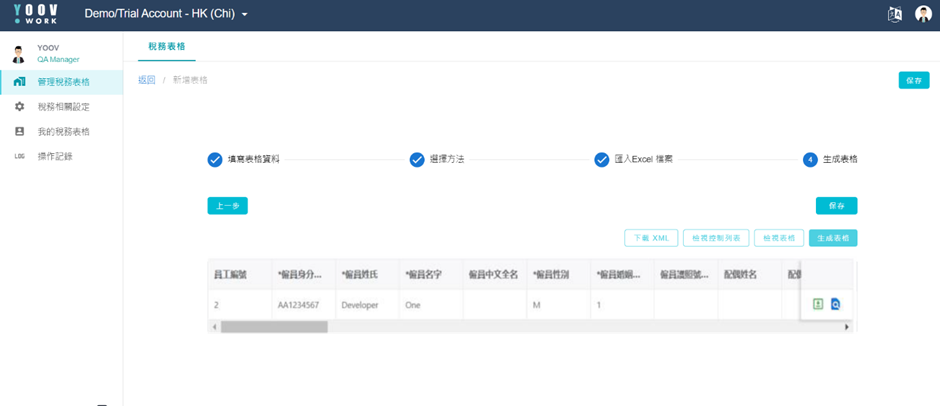The height and width of the screenshot is (406, 940).
Task: Click the right arrow of the table scrollbar
Action: point(847,327)
